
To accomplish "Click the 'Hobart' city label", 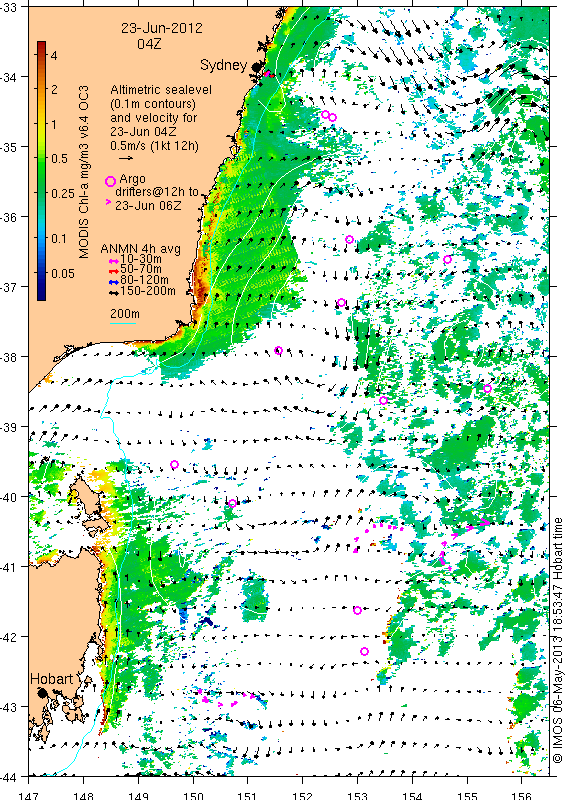I will pos(52,679).
